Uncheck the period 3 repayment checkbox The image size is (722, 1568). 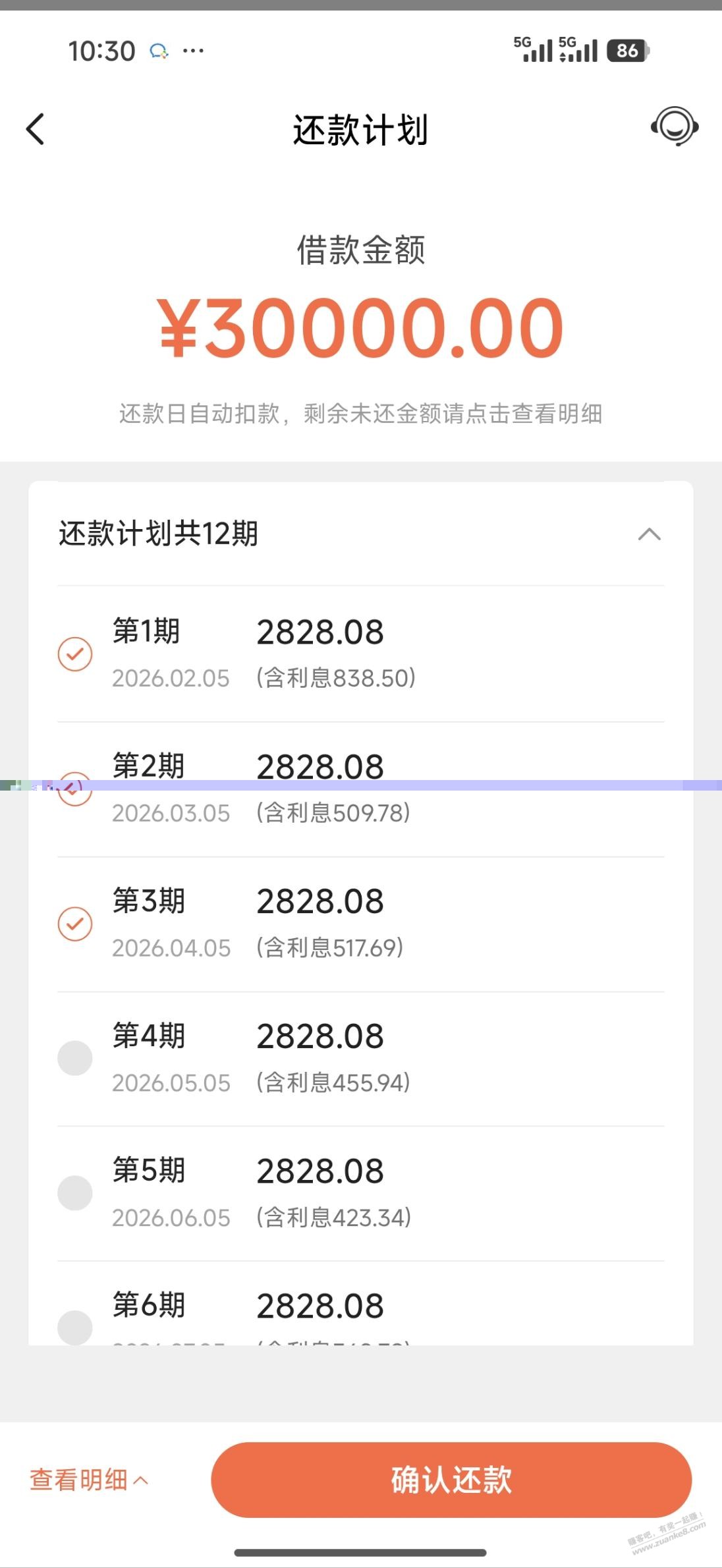pos(75,924)
